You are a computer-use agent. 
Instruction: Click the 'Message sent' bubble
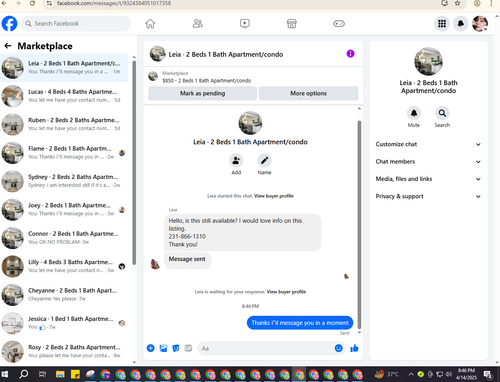tap(187, 260)
